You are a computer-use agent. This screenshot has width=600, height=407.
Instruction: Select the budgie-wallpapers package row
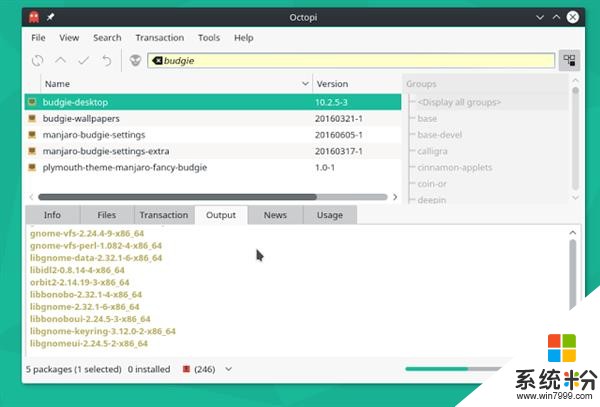213,119
